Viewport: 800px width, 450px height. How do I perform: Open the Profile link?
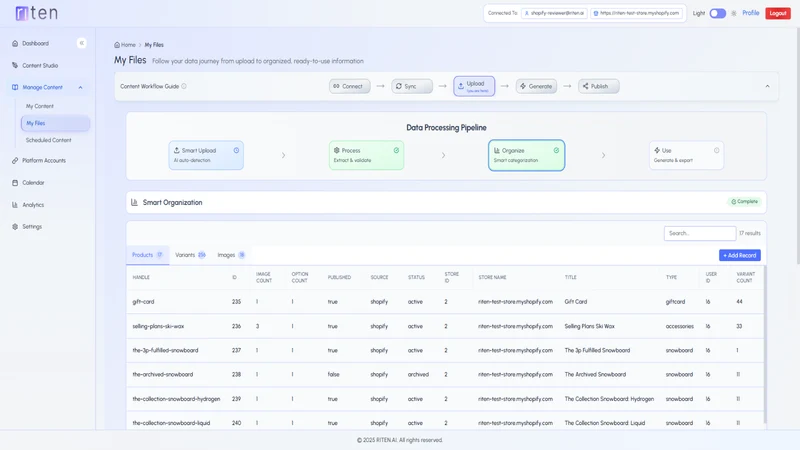pyautogui.click(x=751, y=13)
